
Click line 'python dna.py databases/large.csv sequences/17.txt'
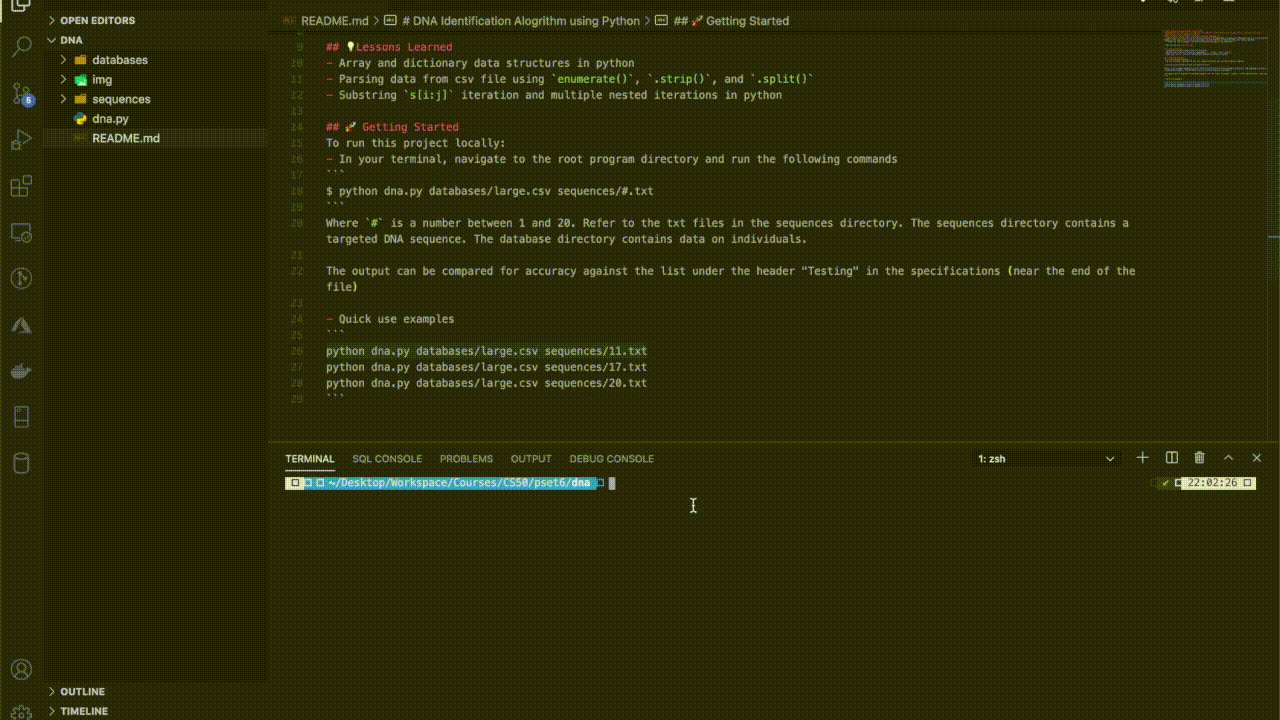coord(486,367)
